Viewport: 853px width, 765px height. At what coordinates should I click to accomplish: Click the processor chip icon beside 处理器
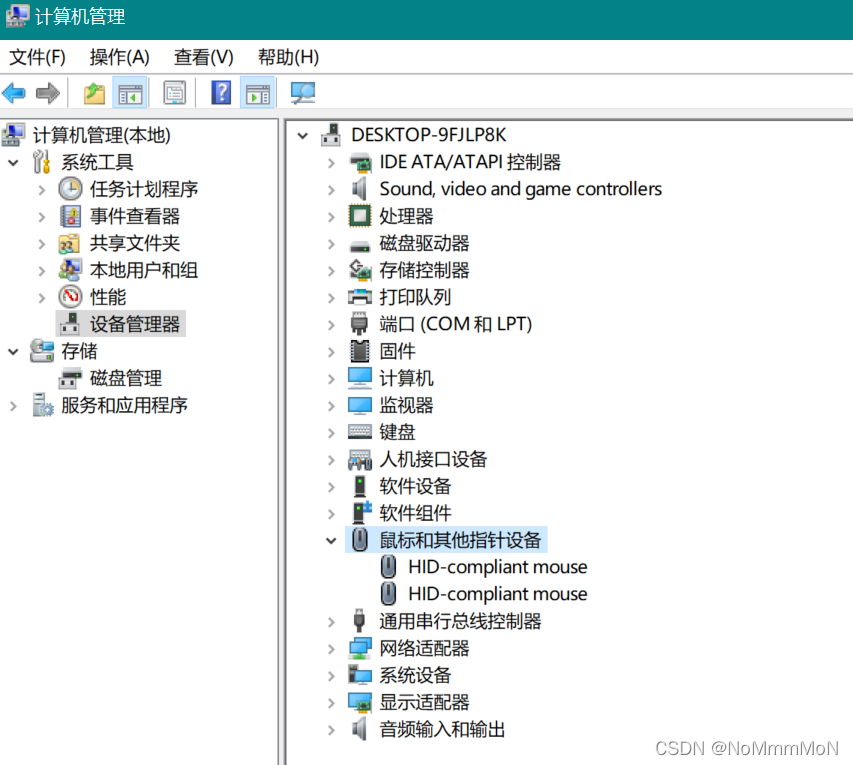tap(360, 216)
